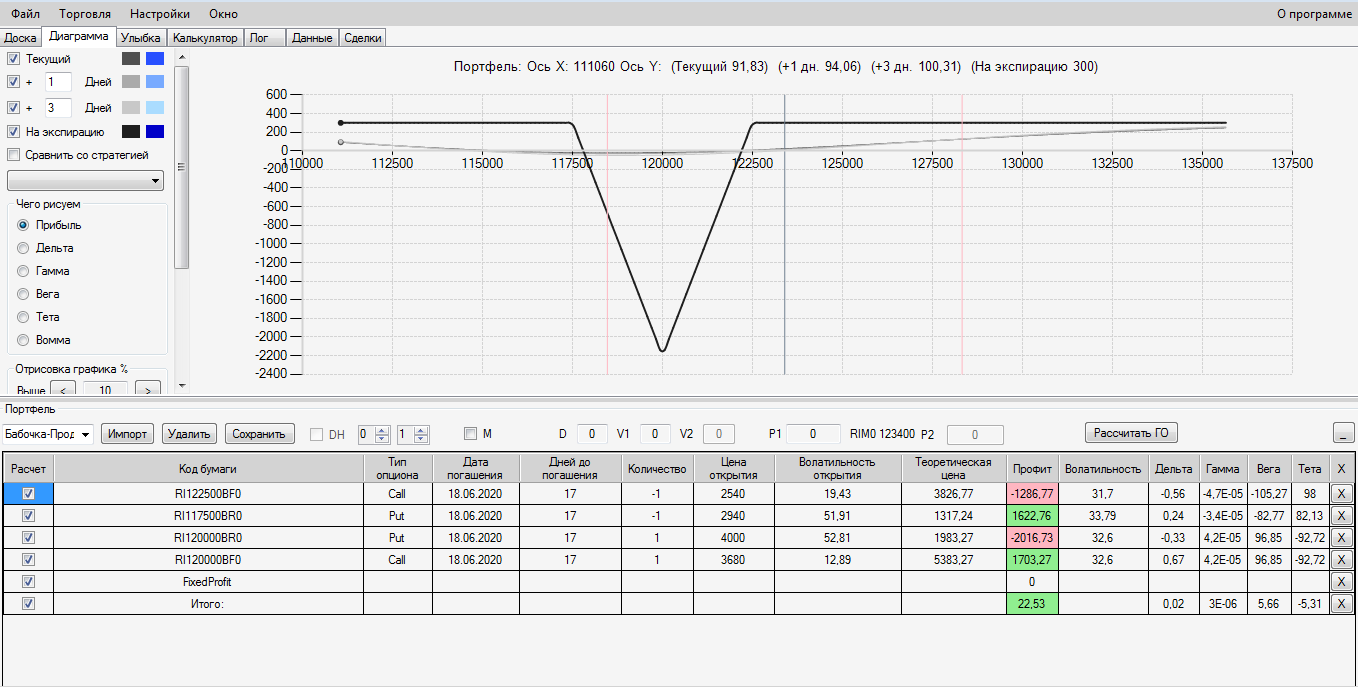This screenshot has height=687, width=1358.
Task: Decrement the second DH spinner value
Action: tap(421, 439)
